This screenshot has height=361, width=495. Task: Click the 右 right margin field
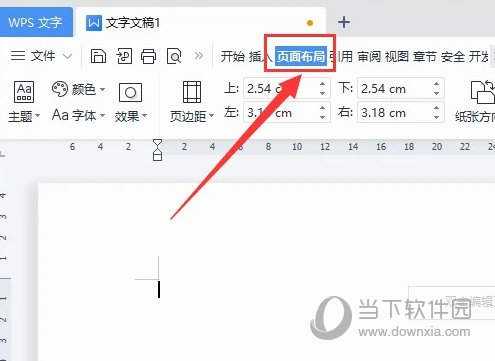(x=401, y=112)
